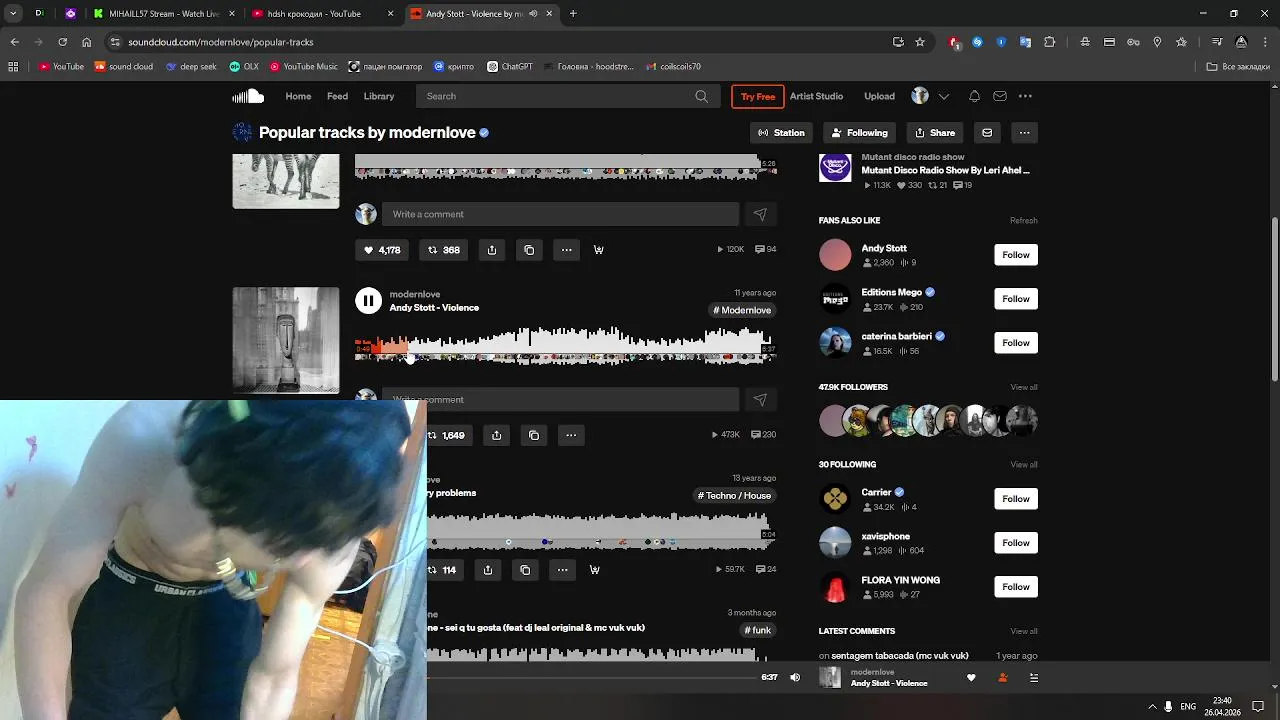Repost the Techno / House track with 114 reposts
This screenshot has width=1280, height=720.
(444, 570)
